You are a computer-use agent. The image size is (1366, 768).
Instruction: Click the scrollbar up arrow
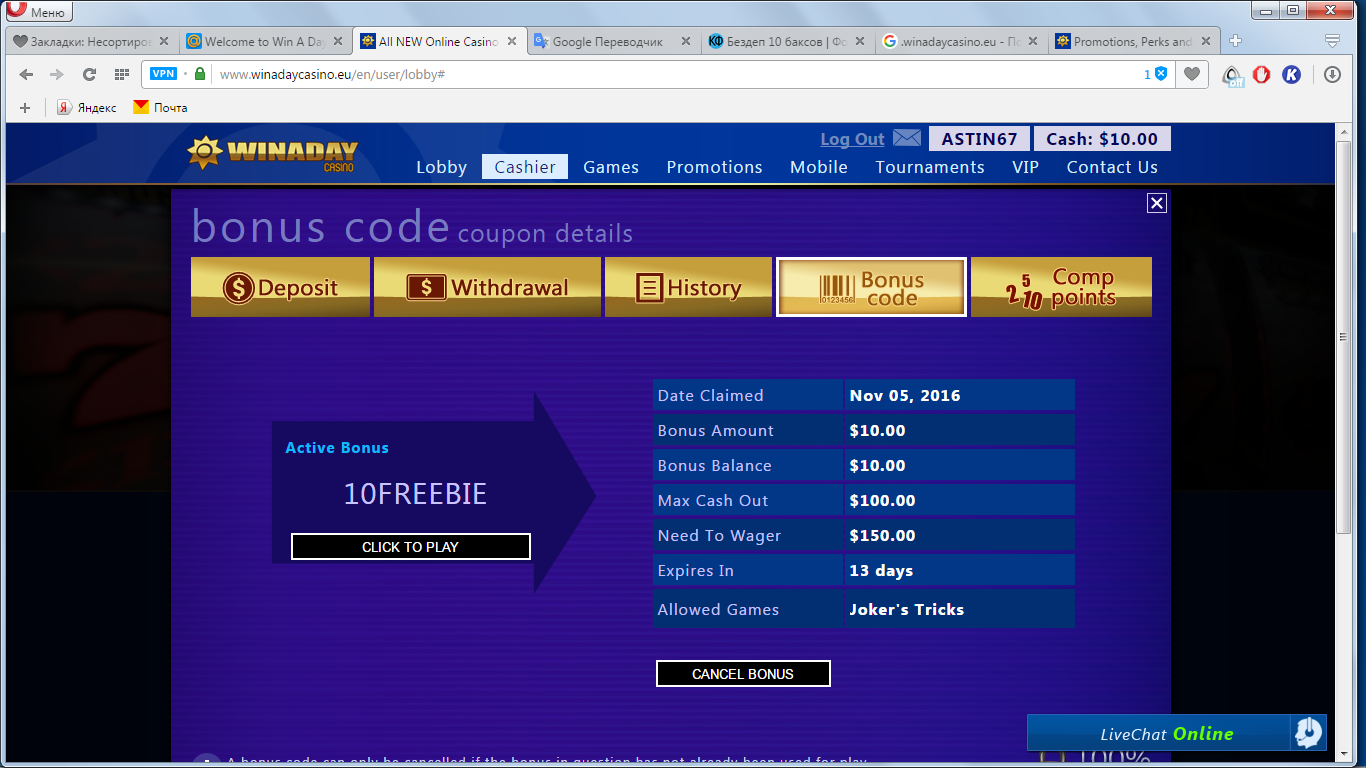point(1345,131)
